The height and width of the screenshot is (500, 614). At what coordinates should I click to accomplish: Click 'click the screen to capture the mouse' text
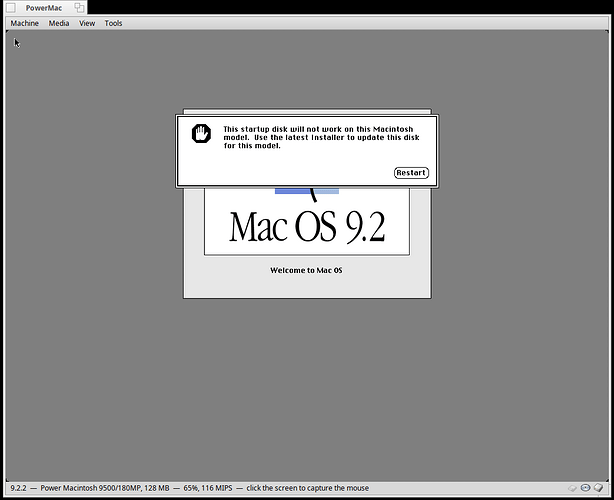point(307,488)
